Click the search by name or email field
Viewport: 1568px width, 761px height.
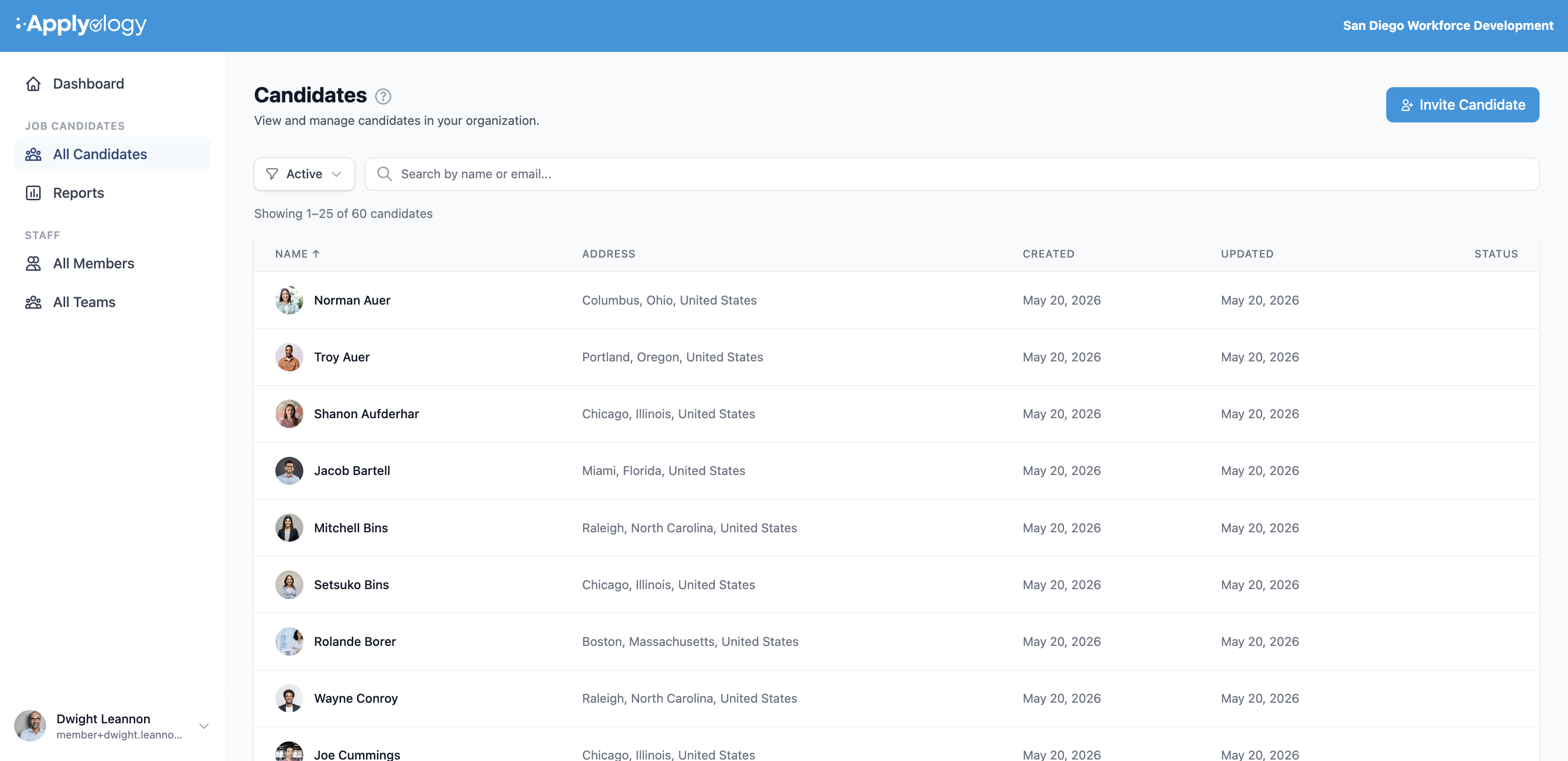point(952,174)
